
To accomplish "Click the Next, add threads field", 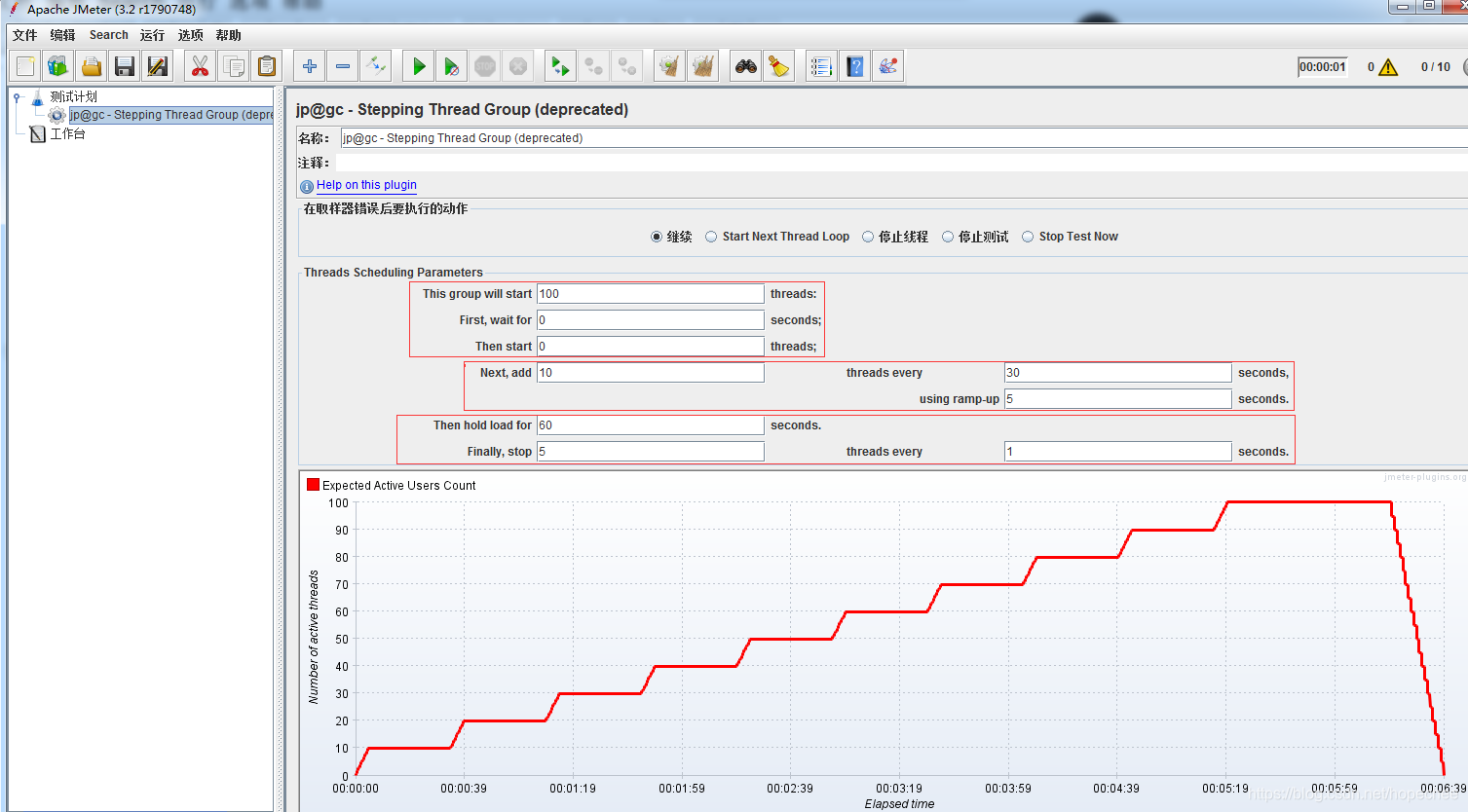I will (x=651, y=373).
